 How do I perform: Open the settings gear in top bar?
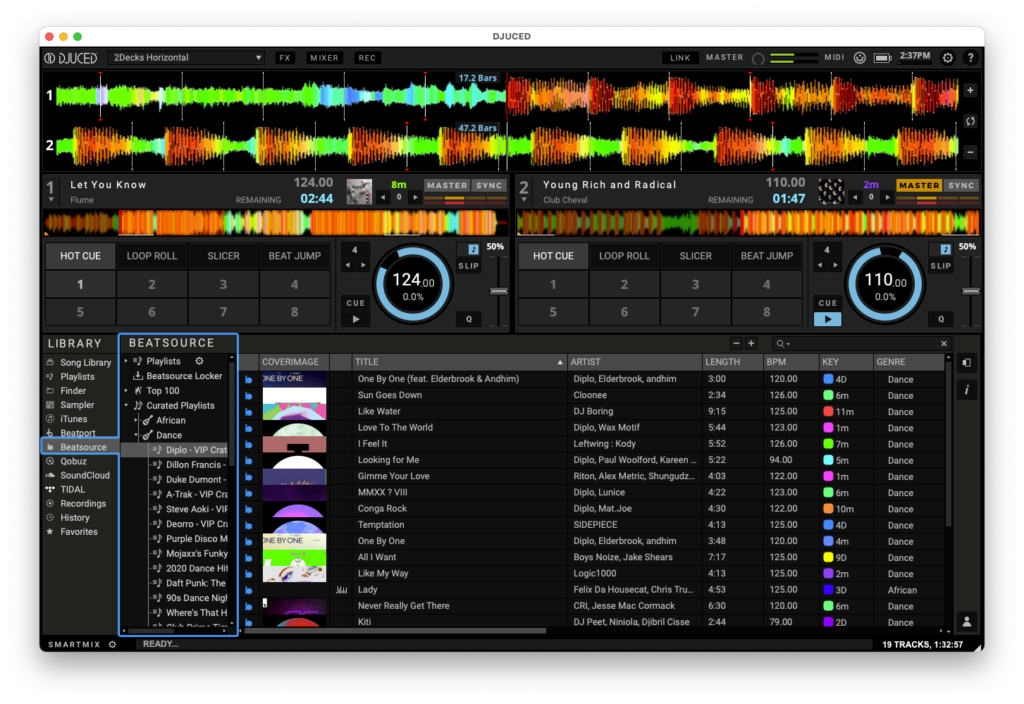coord(948,58)
